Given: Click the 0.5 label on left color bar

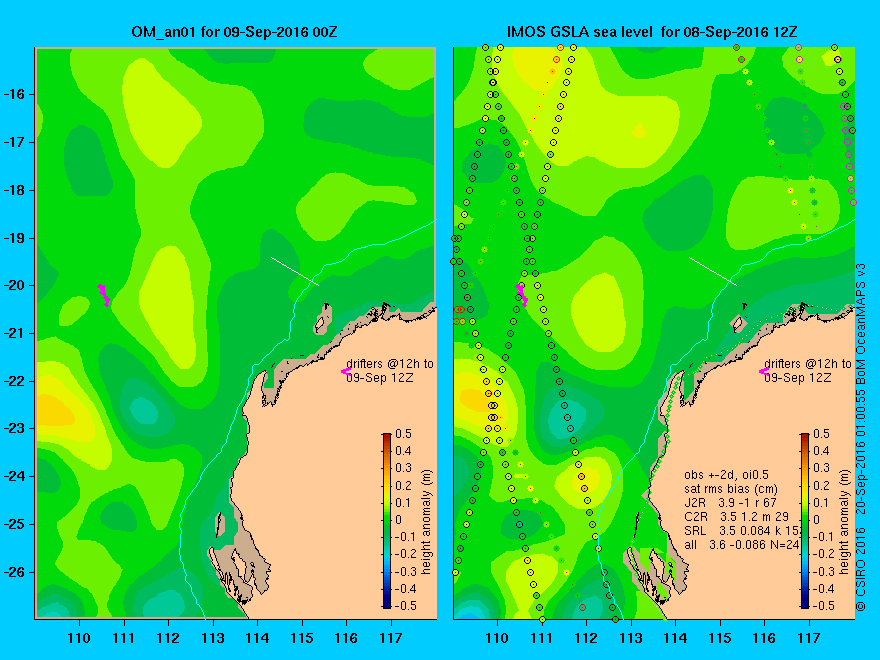Looking at the screenshot, I should [404, 434].
